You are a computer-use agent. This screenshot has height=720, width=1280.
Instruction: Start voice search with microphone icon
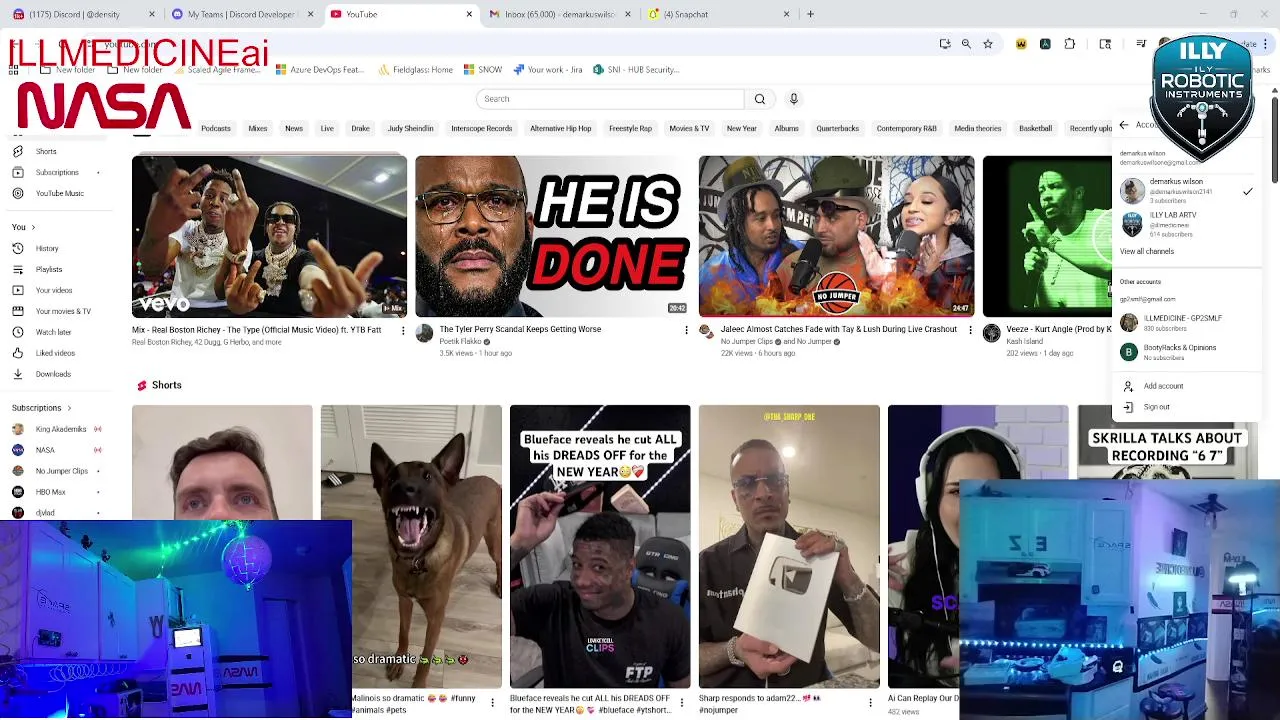(794, 99)
